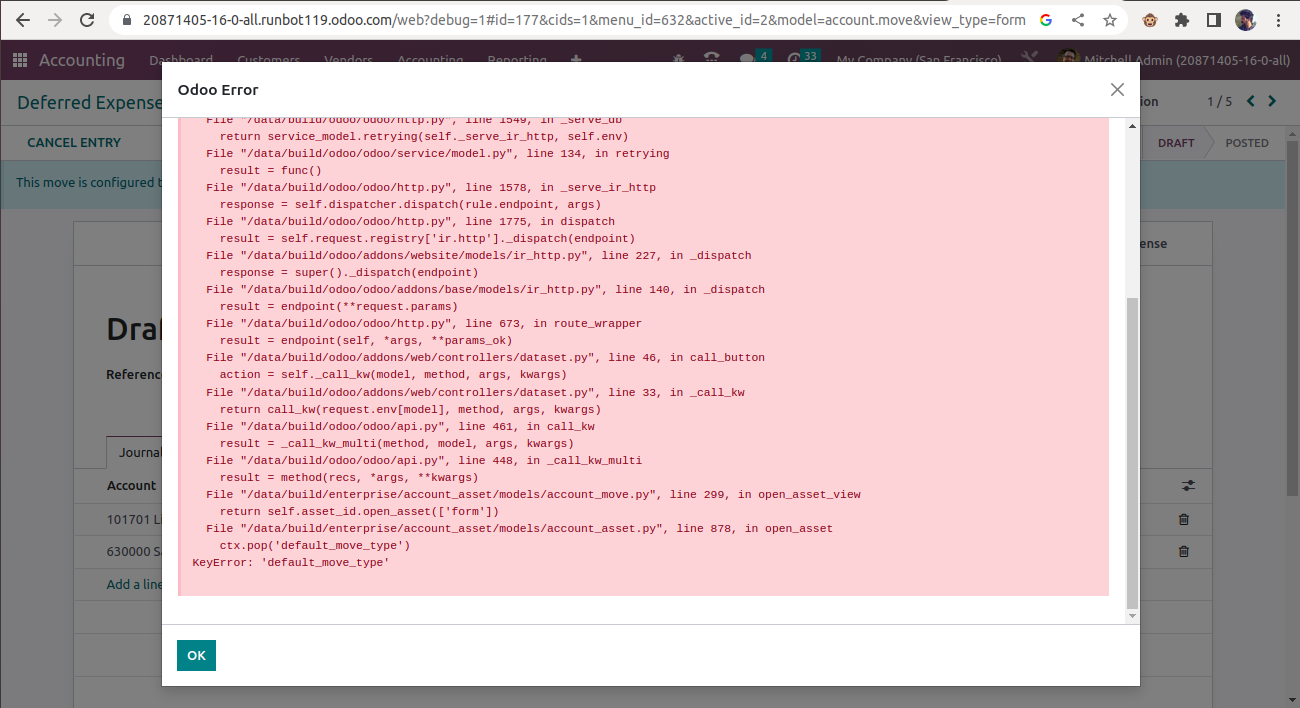Click the account_move.py line 299 entry
This screenshot has width=1300, height=708.
pos(533,495)
